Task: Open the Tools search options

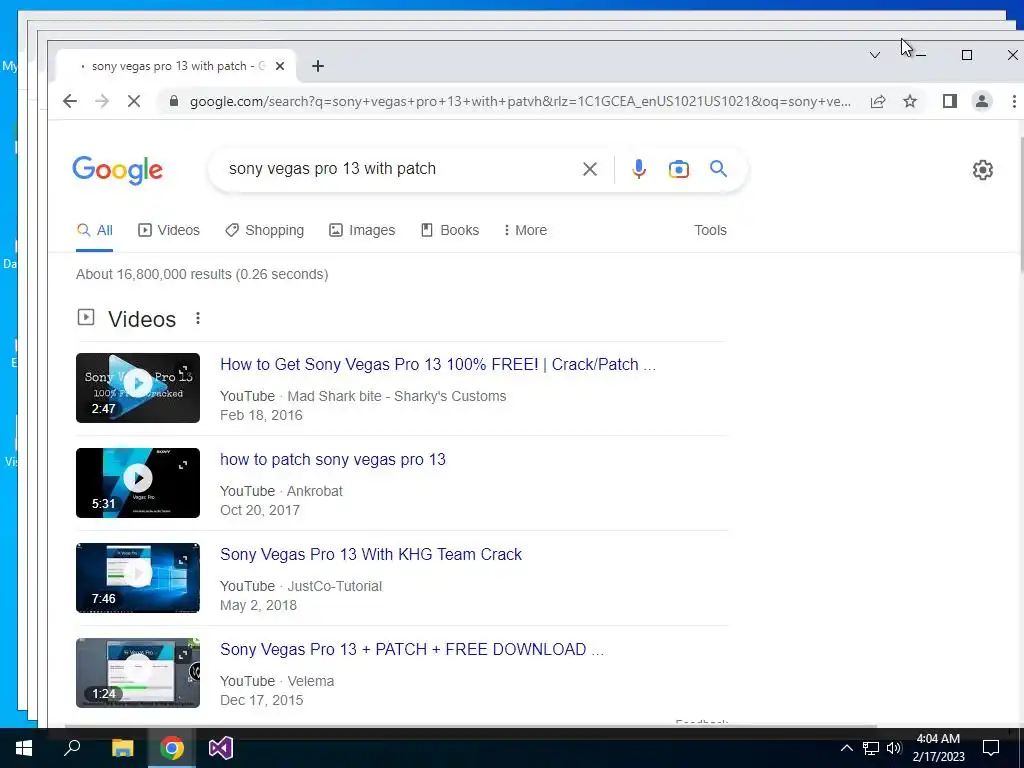Action: pyautogui.click(x=710, y=230)
